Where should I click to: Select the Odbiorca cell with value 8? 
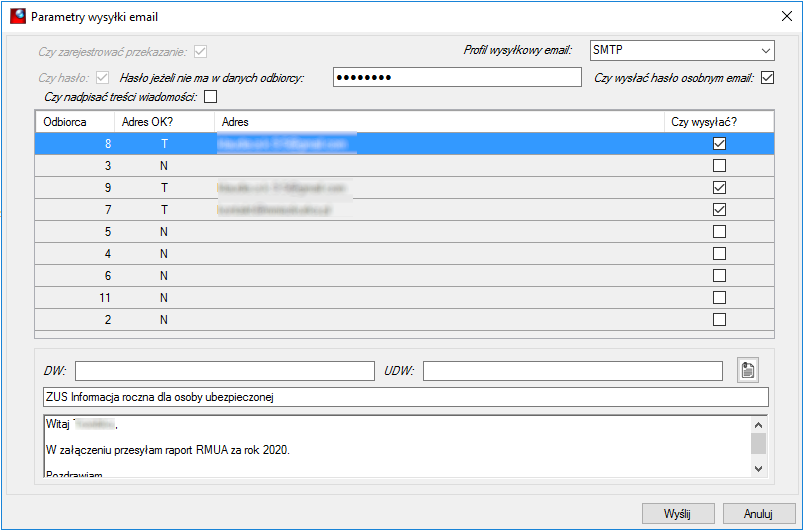click(x=74, y=144)
